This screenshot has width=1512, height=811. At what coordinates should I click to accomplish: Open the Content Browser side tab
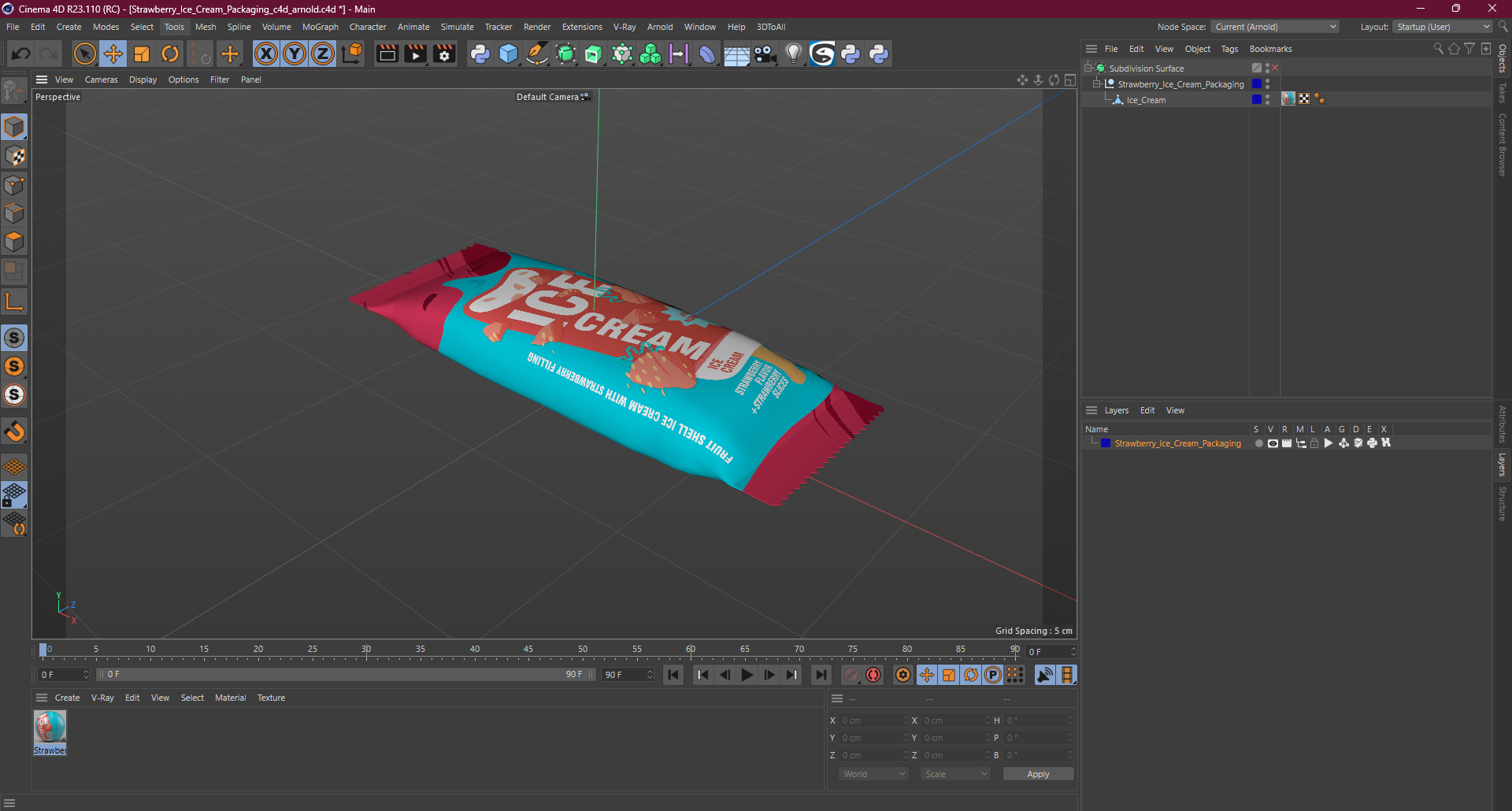[1503, 145]
